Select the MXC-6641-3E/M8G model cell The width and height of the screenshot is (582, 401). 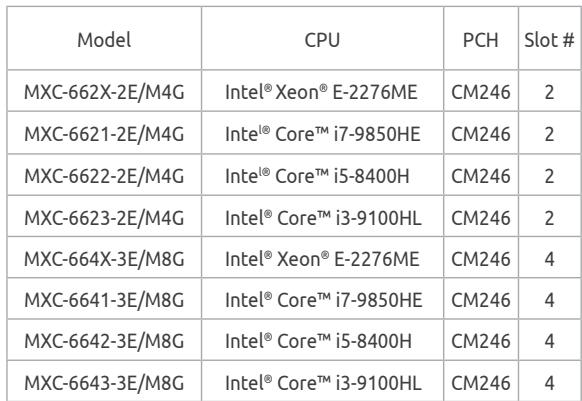pos(104,300)
